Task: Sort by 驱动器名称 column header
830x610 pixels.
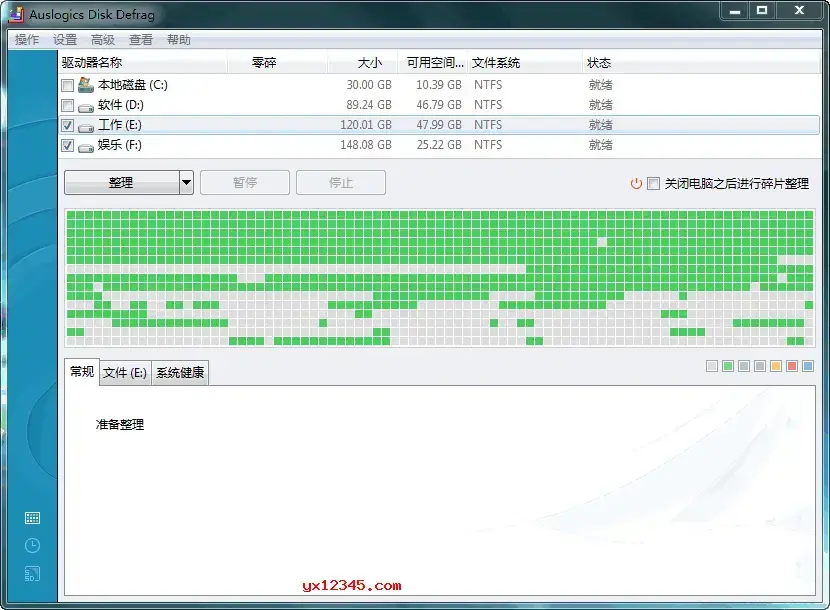Action: coord(143,62)
